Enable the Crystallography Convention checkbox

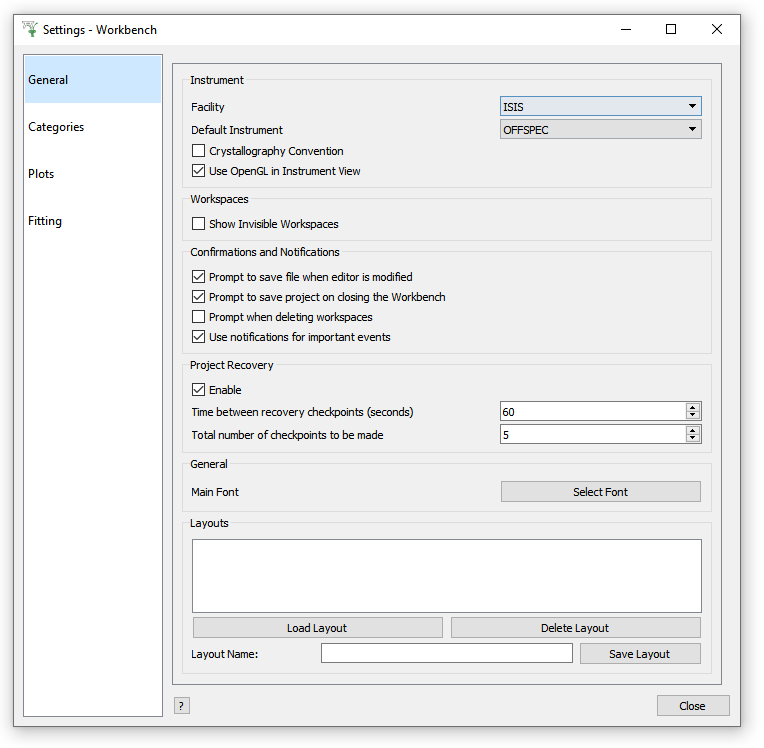tap(199, 152)
